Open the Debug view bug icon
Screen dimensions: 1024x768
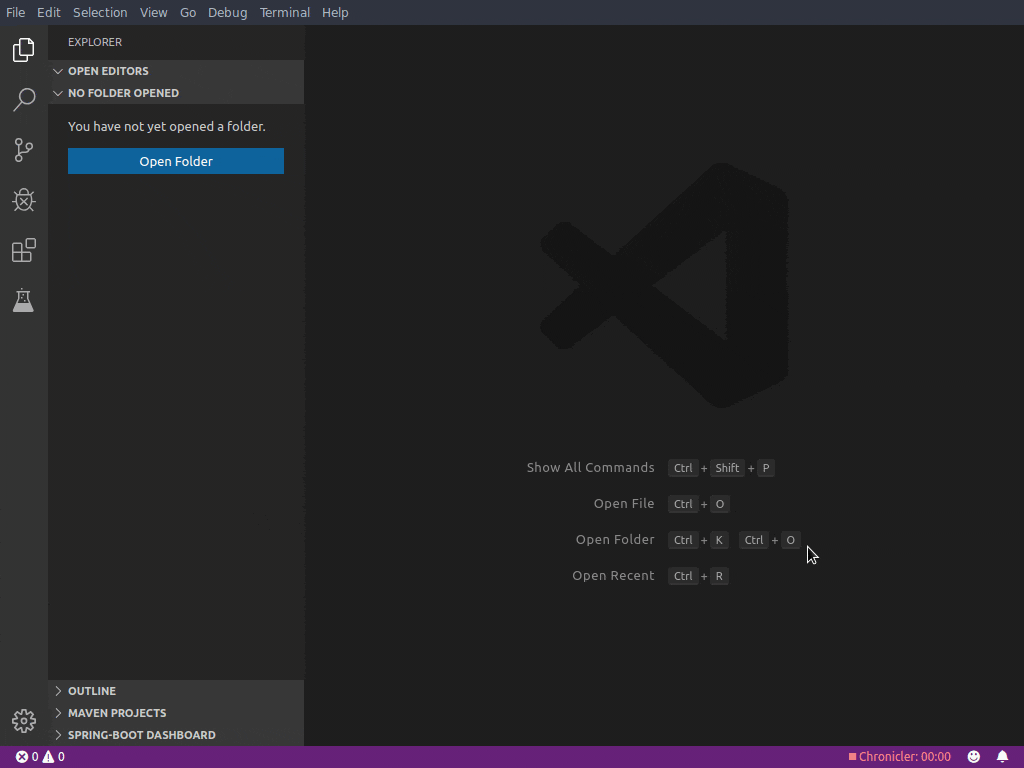24,200
